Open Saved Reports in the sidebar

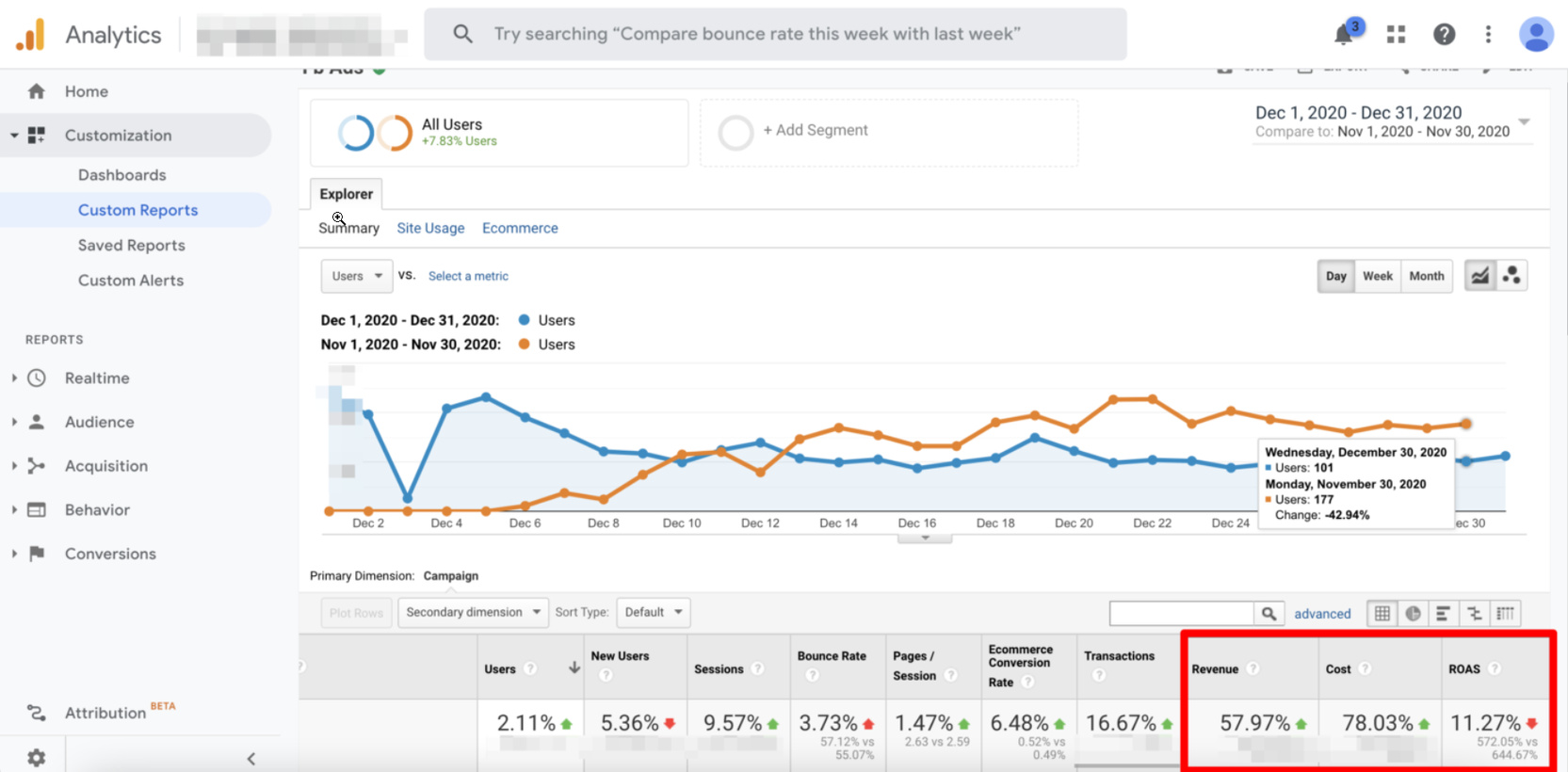(x=131, y=245)
